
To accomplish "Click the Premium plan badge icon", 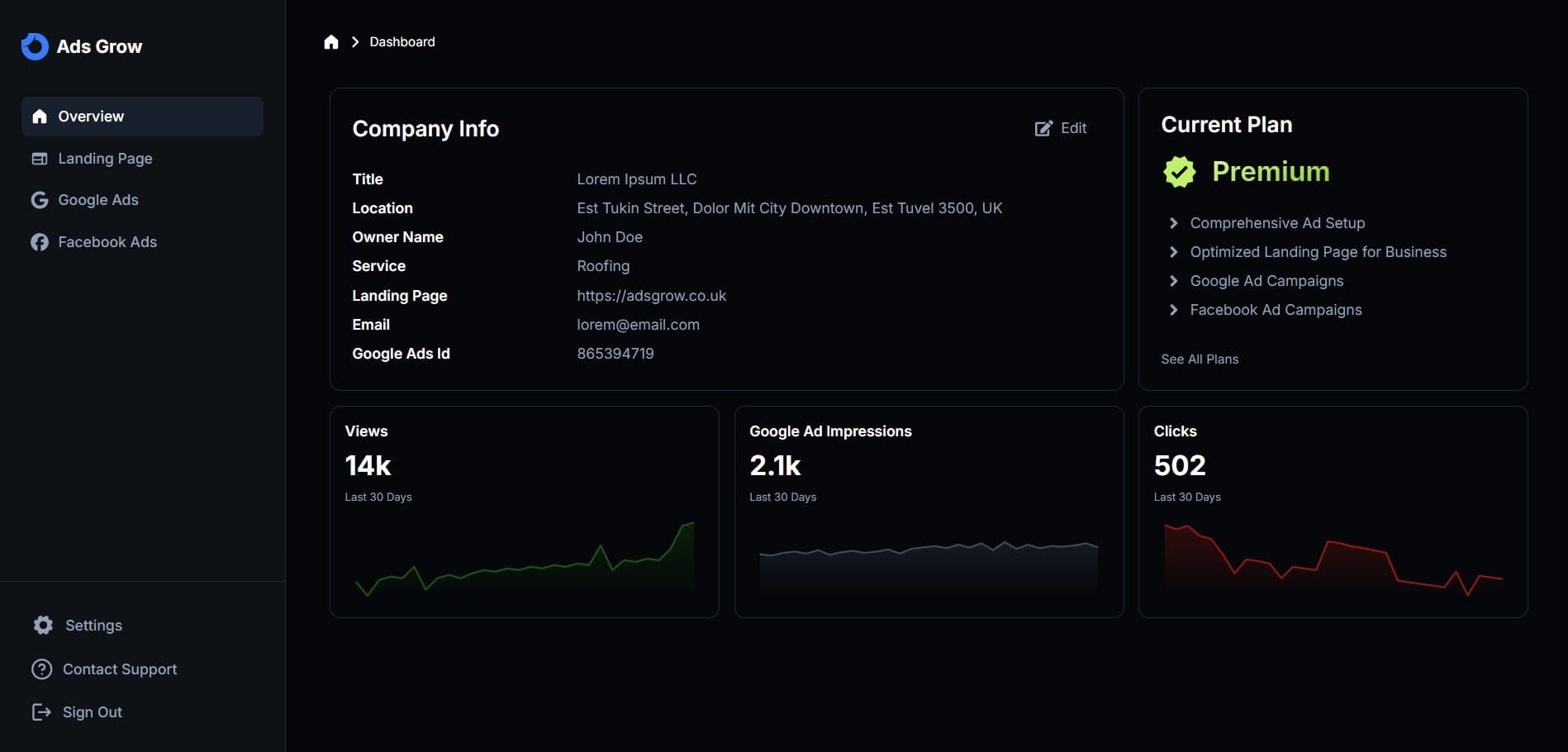I will click(1179, 171).
